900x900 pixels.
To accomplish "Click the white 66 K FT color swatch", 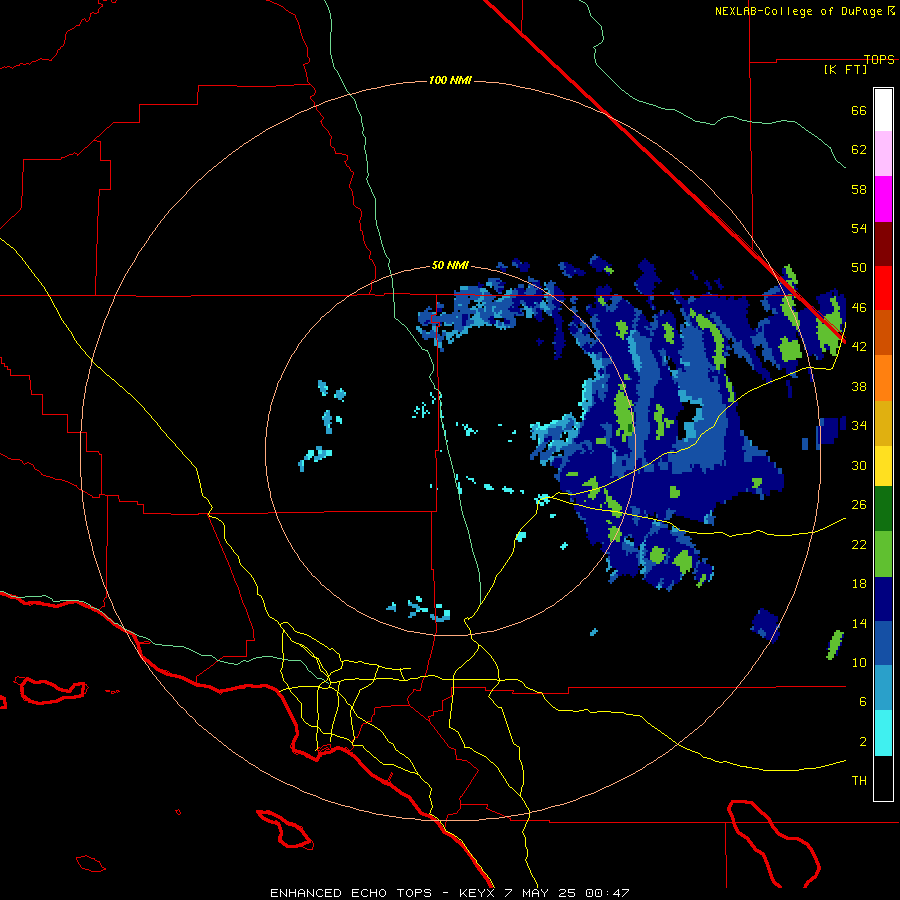I will (x=883, y=110).
